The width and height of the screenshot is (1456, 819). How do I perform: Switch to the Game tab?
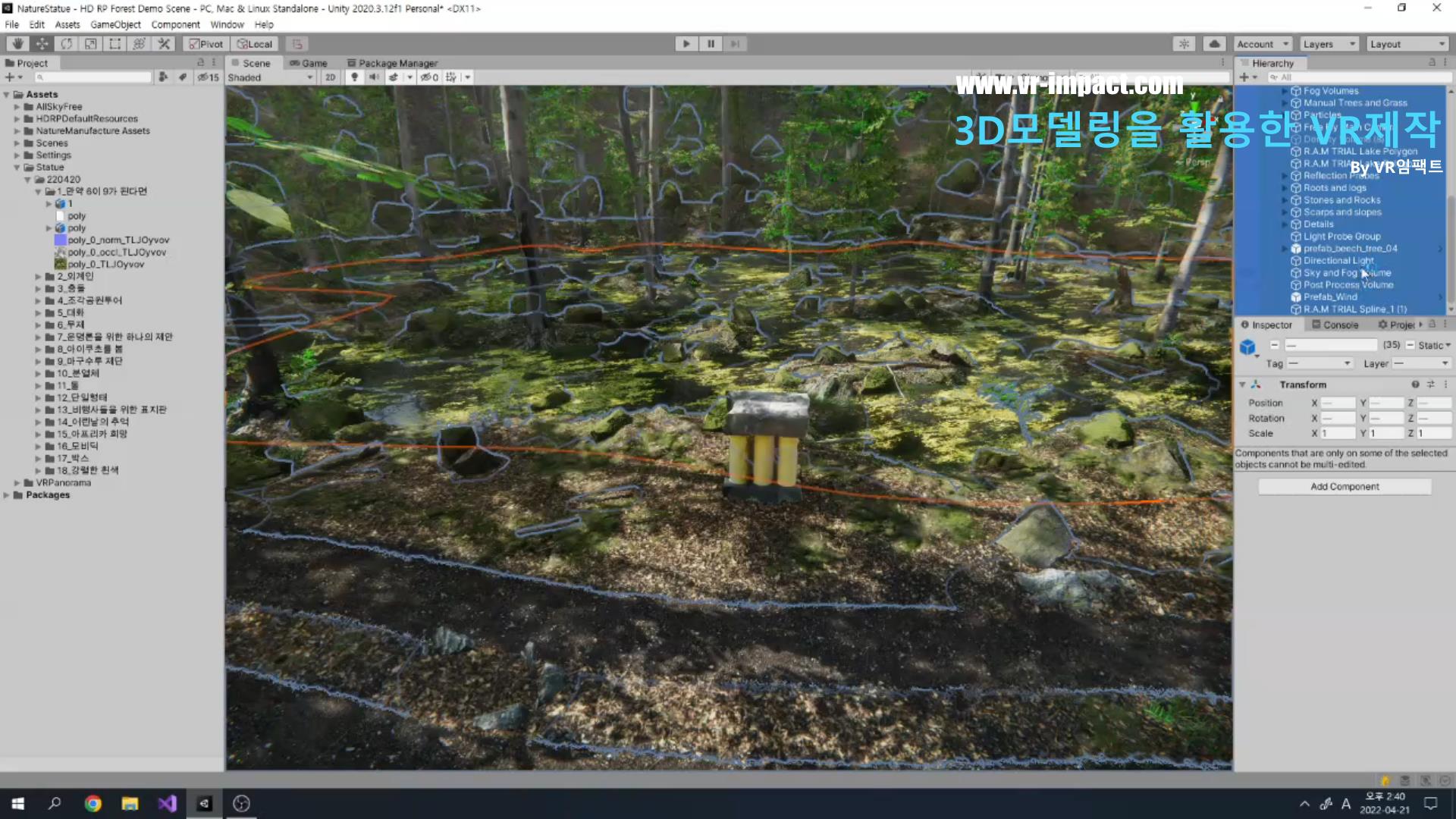click(308, 63)
